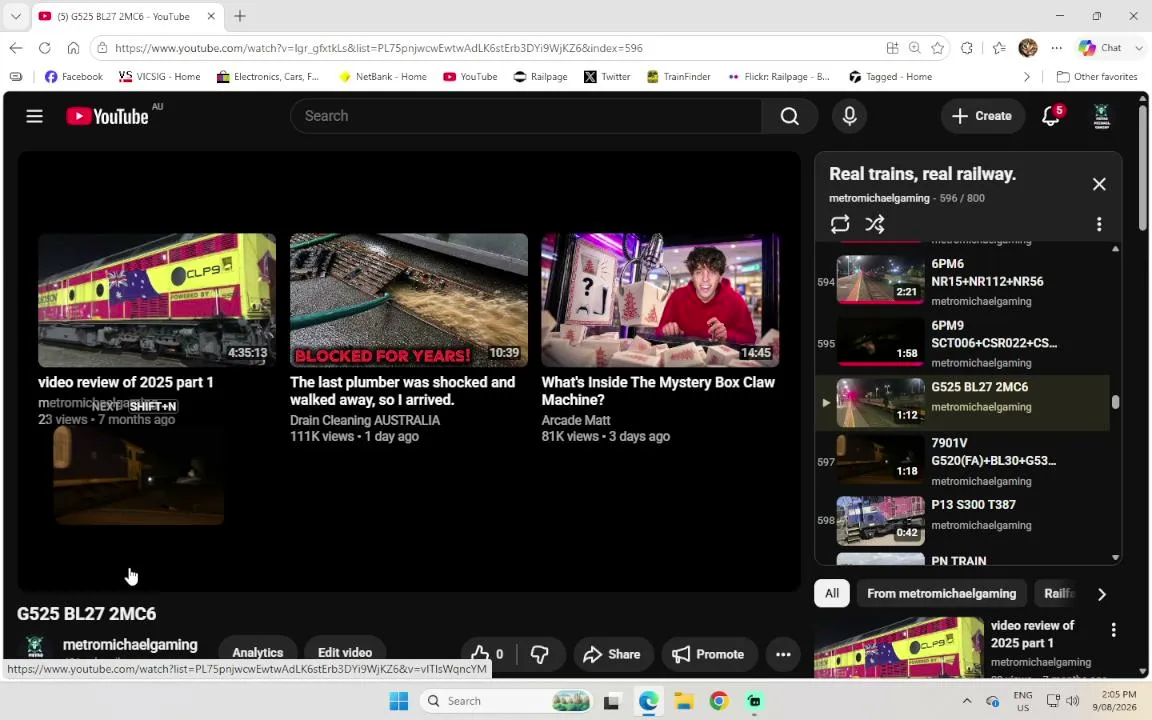Image resolution: width=1152 pixels, height=720 pixels.
Task: Open the notifications bell
Action: pyautogui.click(x=1051, y=116)
